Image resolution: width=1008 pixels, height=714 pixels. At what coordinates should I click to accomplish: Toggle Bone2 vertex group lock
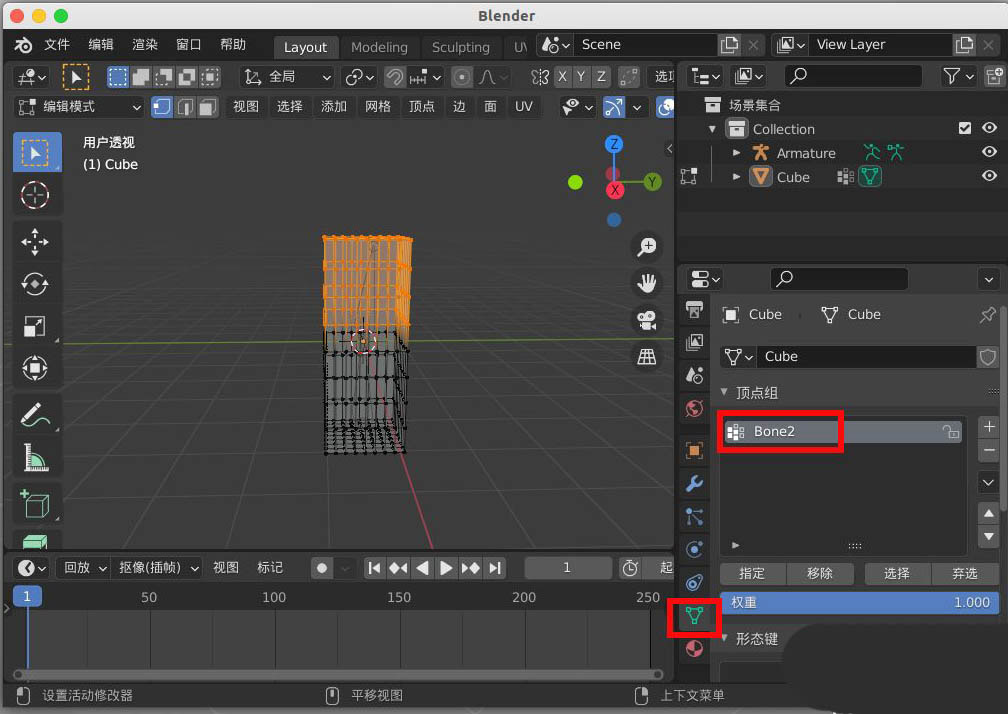point(951,431)
